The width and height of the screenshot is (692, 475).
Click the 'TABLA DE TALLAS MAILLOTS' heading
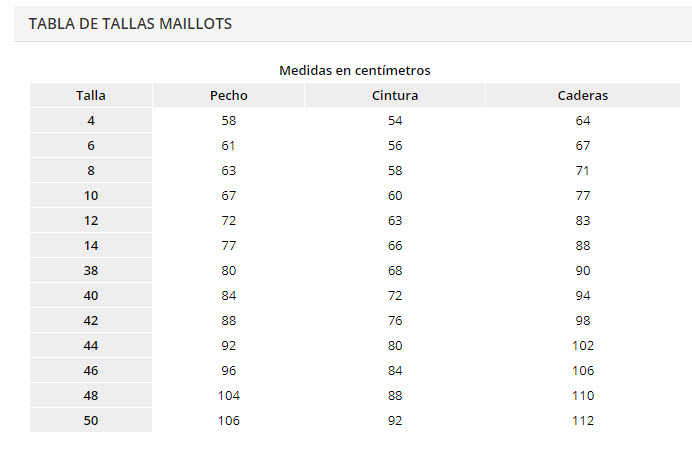pyautogui.click(x=130, y=23)
